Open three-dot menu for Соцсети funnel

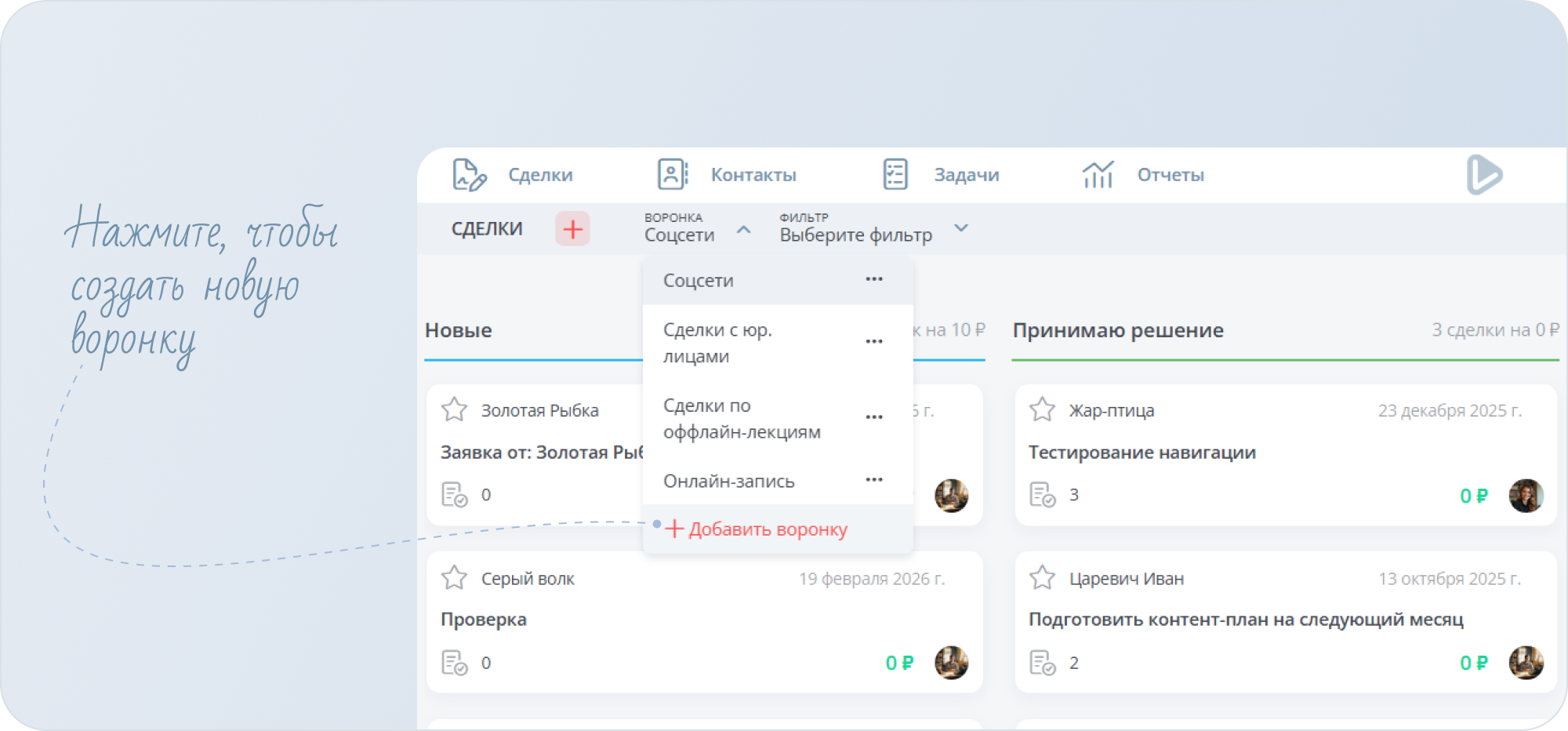[x=874, y=279]
